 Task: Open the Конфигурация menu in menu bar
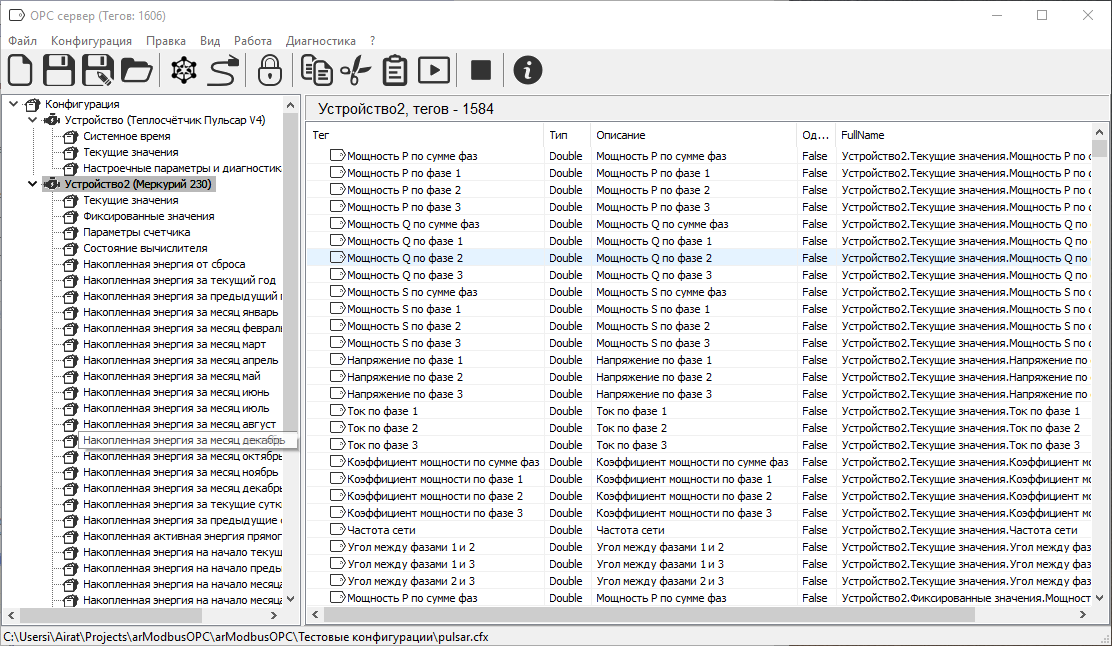pyautogui.click(x=91, y=41)
